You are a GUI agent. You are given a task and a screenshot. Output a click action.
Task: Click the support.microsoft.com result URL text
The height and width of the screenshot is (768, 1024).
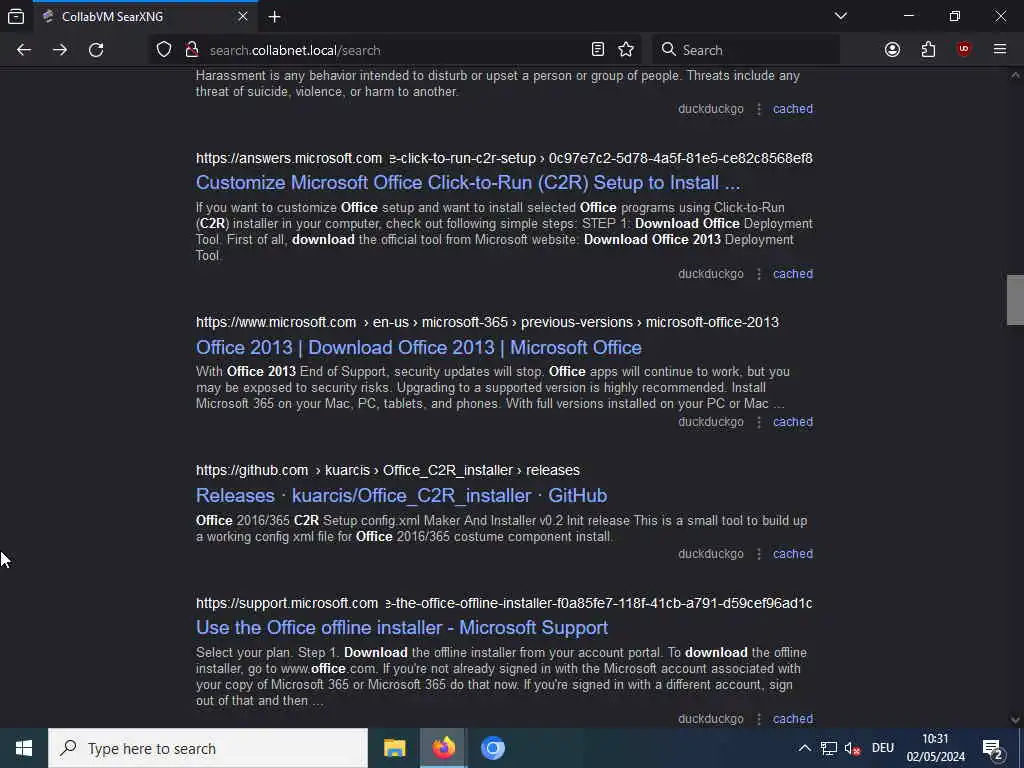pos(504,603)
